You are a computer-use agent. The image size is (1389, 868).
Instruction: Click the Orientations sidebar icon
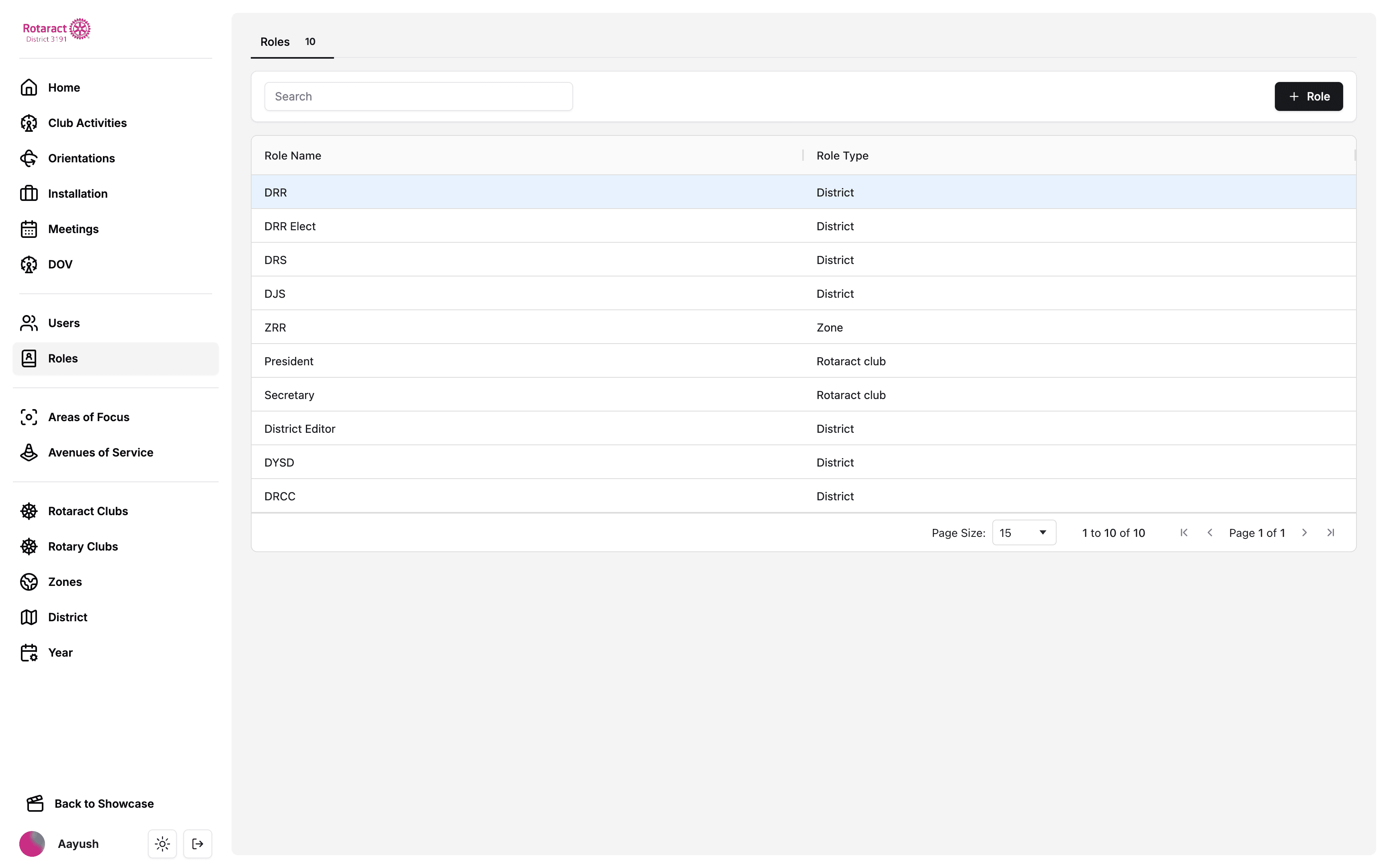coord(29,158)
